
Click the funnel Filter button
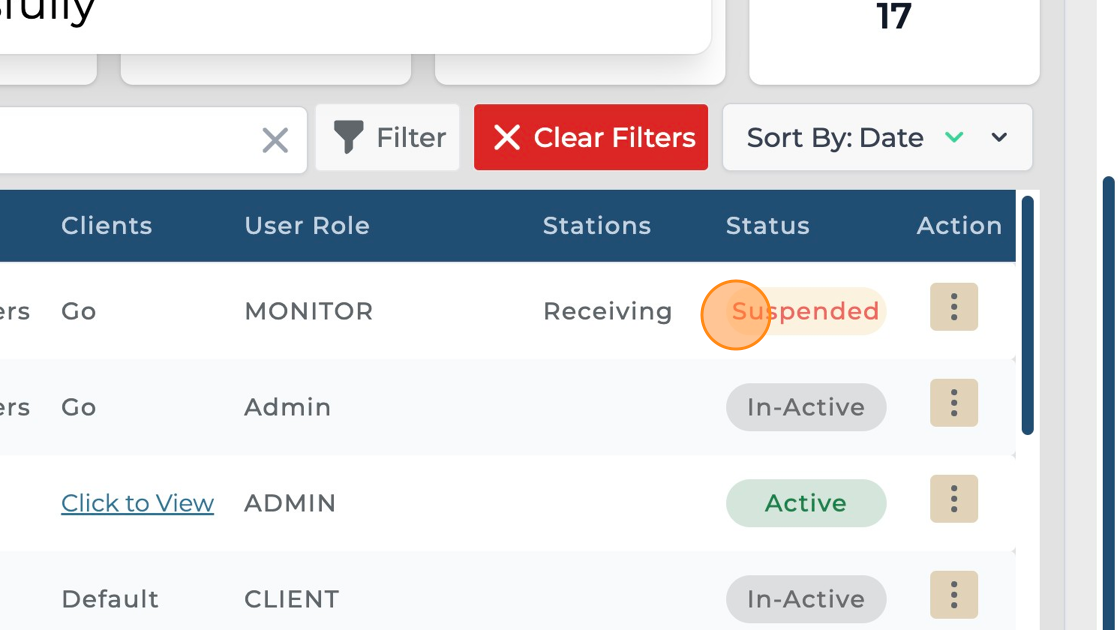pyautogui.click(x=388, y=137)
